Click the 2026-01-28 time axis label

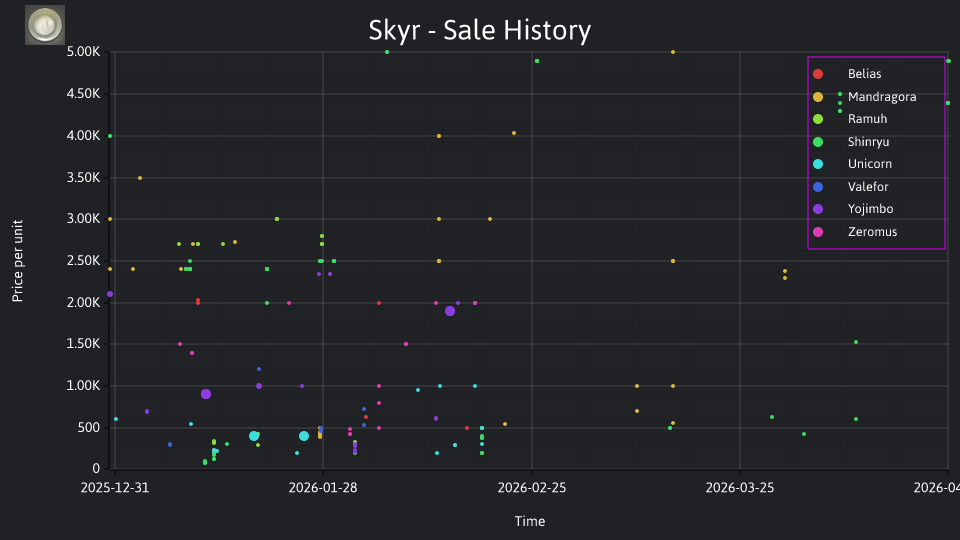point(323,488)
